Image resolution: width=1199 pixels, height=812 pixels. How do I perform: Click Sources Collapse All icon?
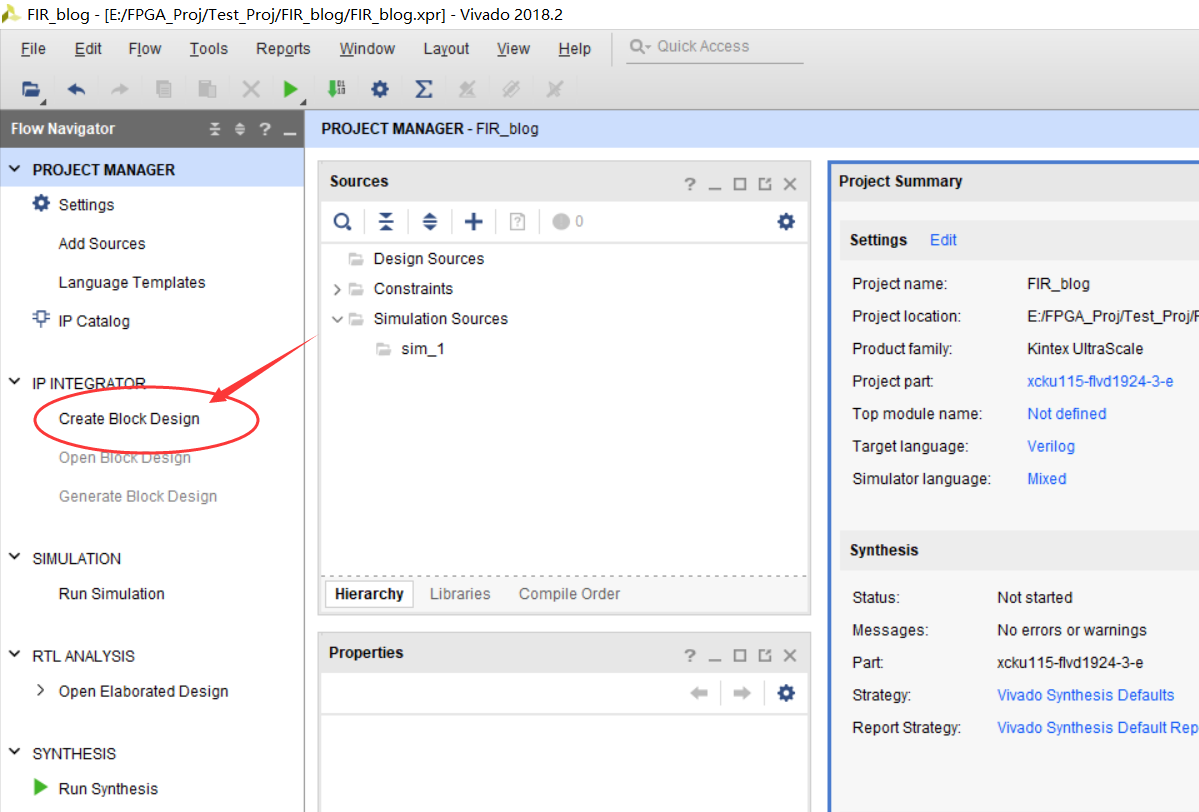tap(386, 222)
